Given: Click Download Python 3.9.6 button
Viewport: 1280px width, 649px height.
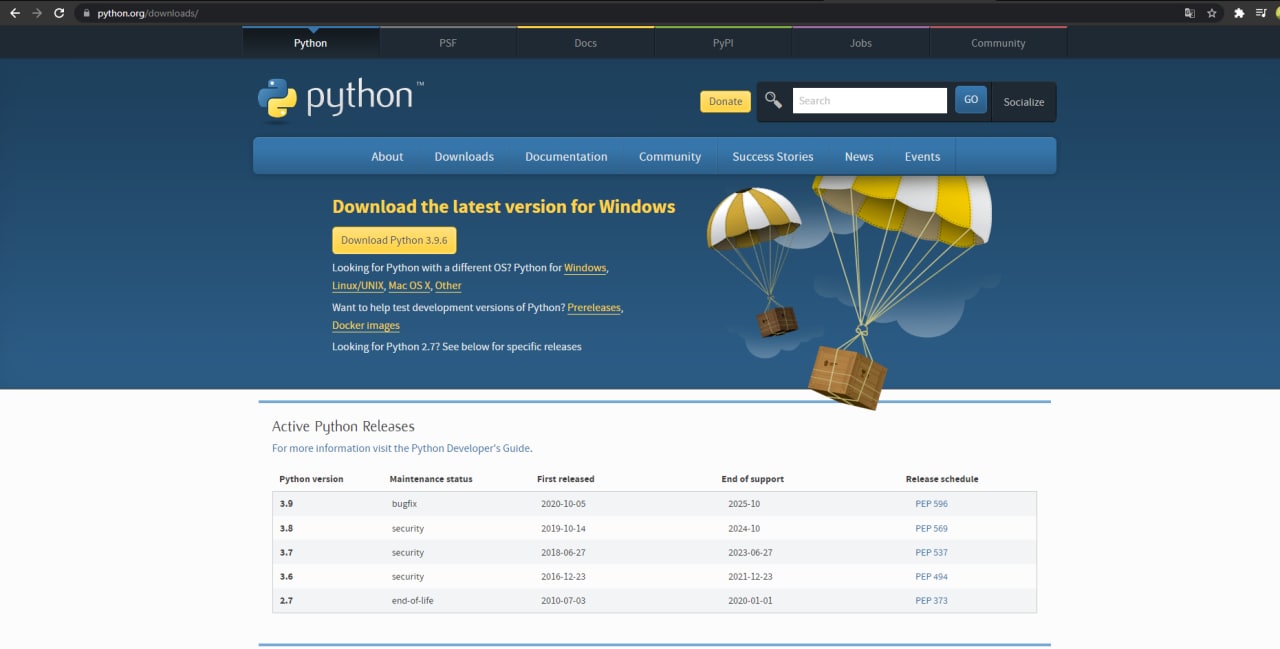Looking at the screenshot, I should coord(394,240).
